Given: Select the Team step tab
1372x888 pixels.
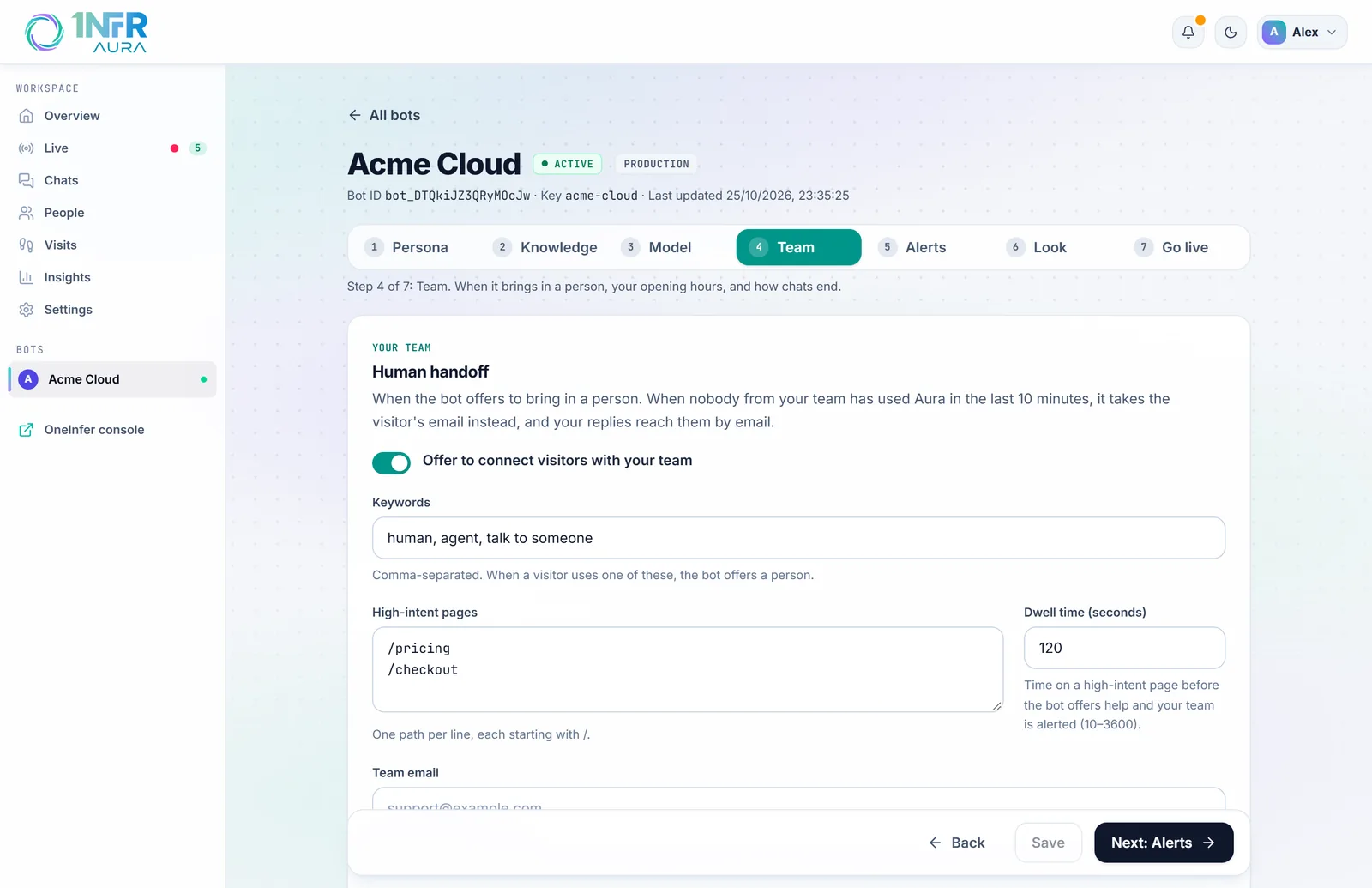Looking at the screenshot, I should tap(798, 247).
